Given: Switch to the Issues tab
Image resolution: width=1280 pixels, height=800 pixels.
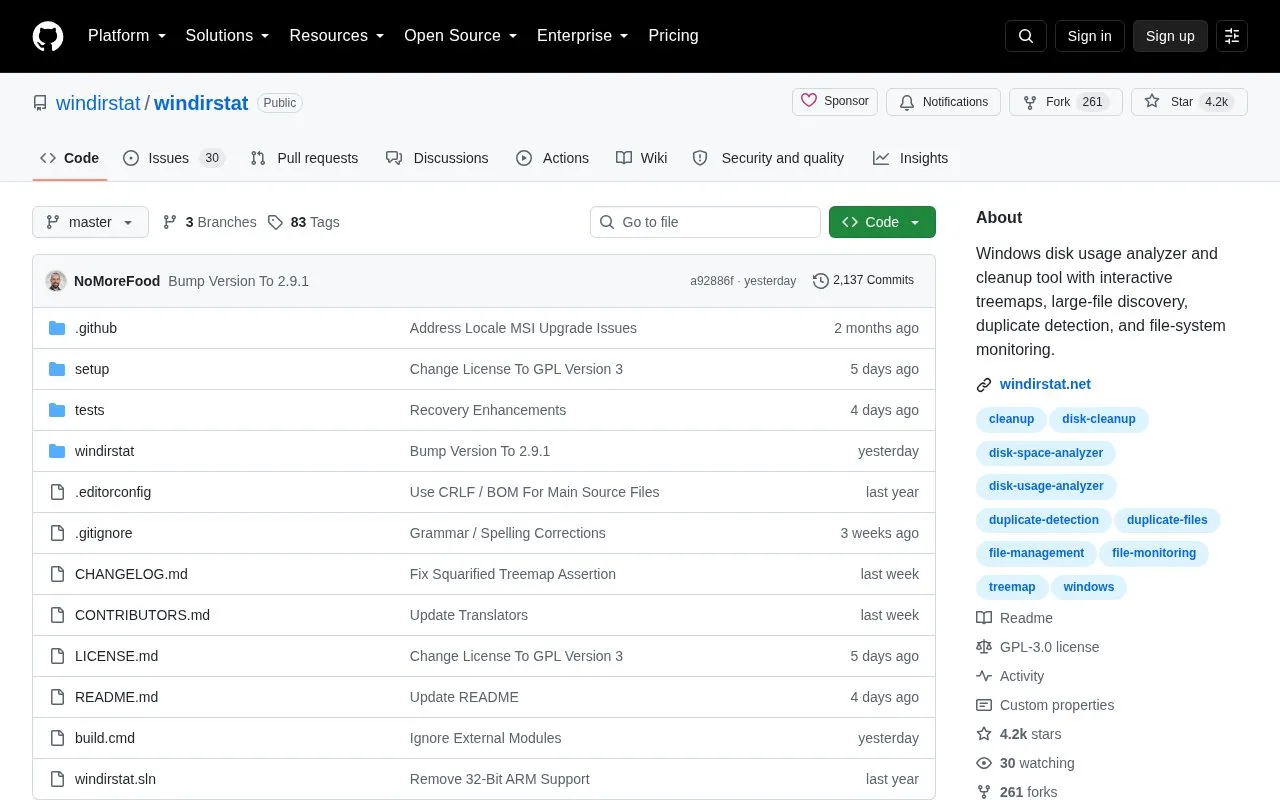Looking at the screenshot, I should (174, 158).
